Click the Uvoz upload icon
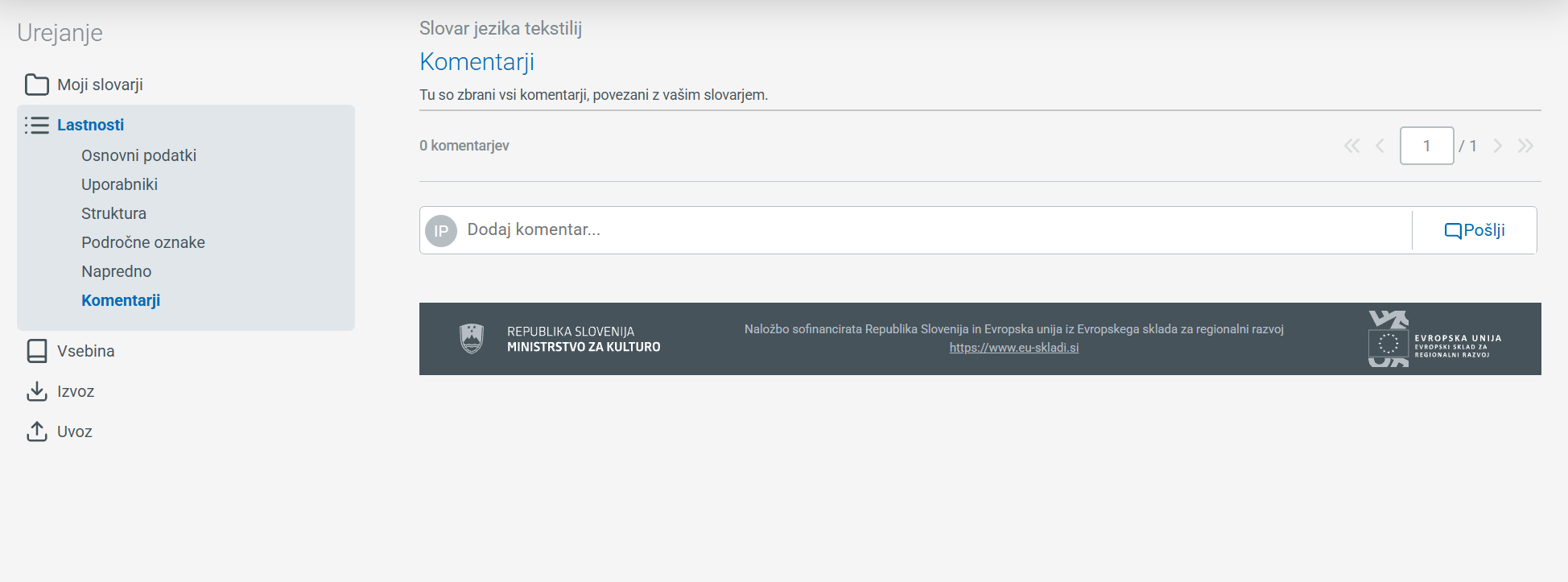The image size is (1568, 582). click(36, 431)
